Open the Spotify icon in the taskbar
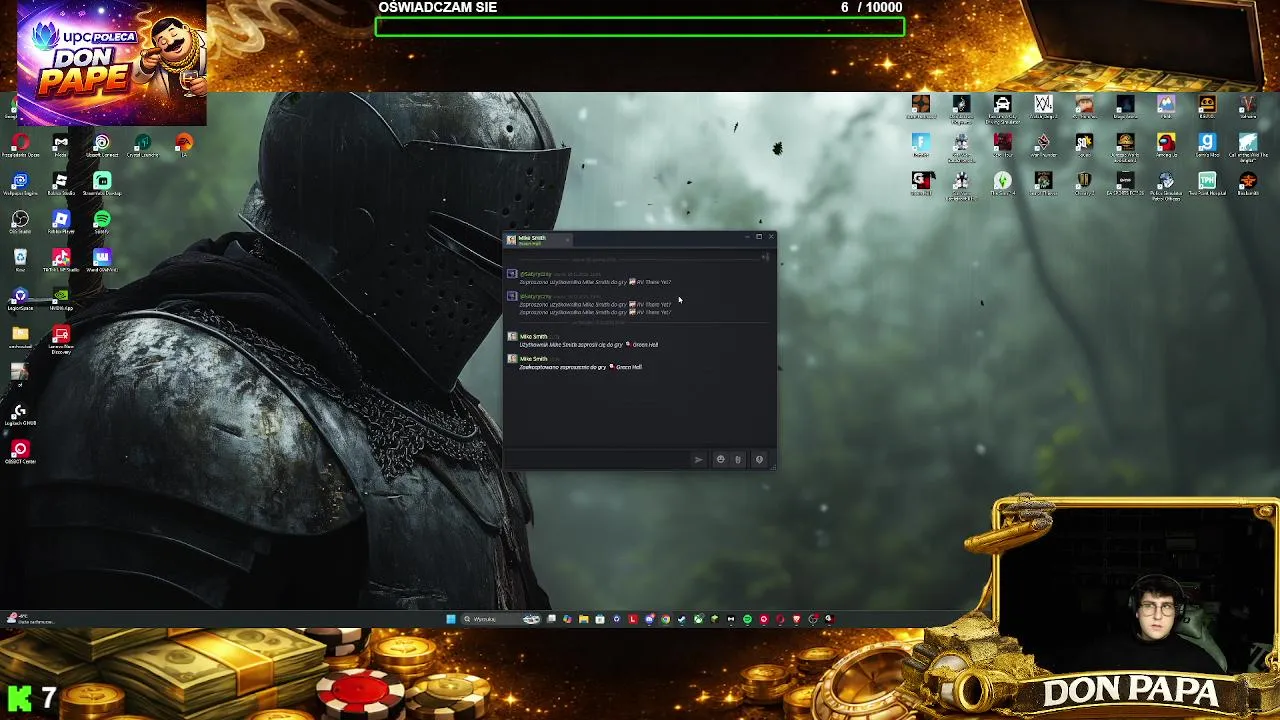 (x=747, y=619)
